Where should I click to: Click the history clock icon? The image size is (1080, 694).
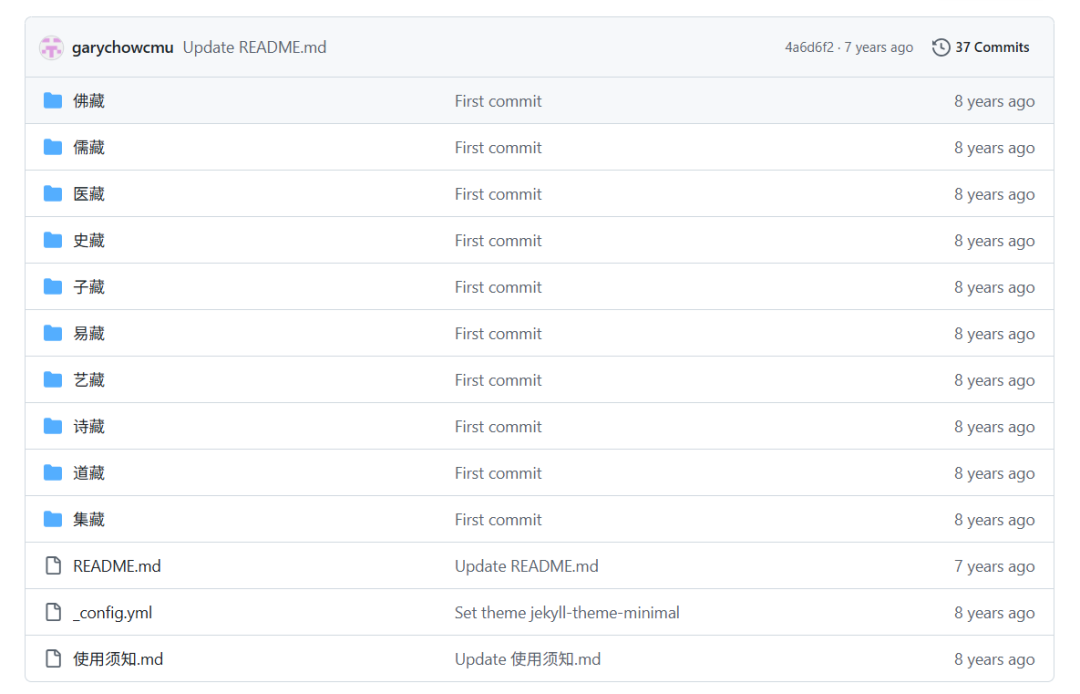coord(941,48)
